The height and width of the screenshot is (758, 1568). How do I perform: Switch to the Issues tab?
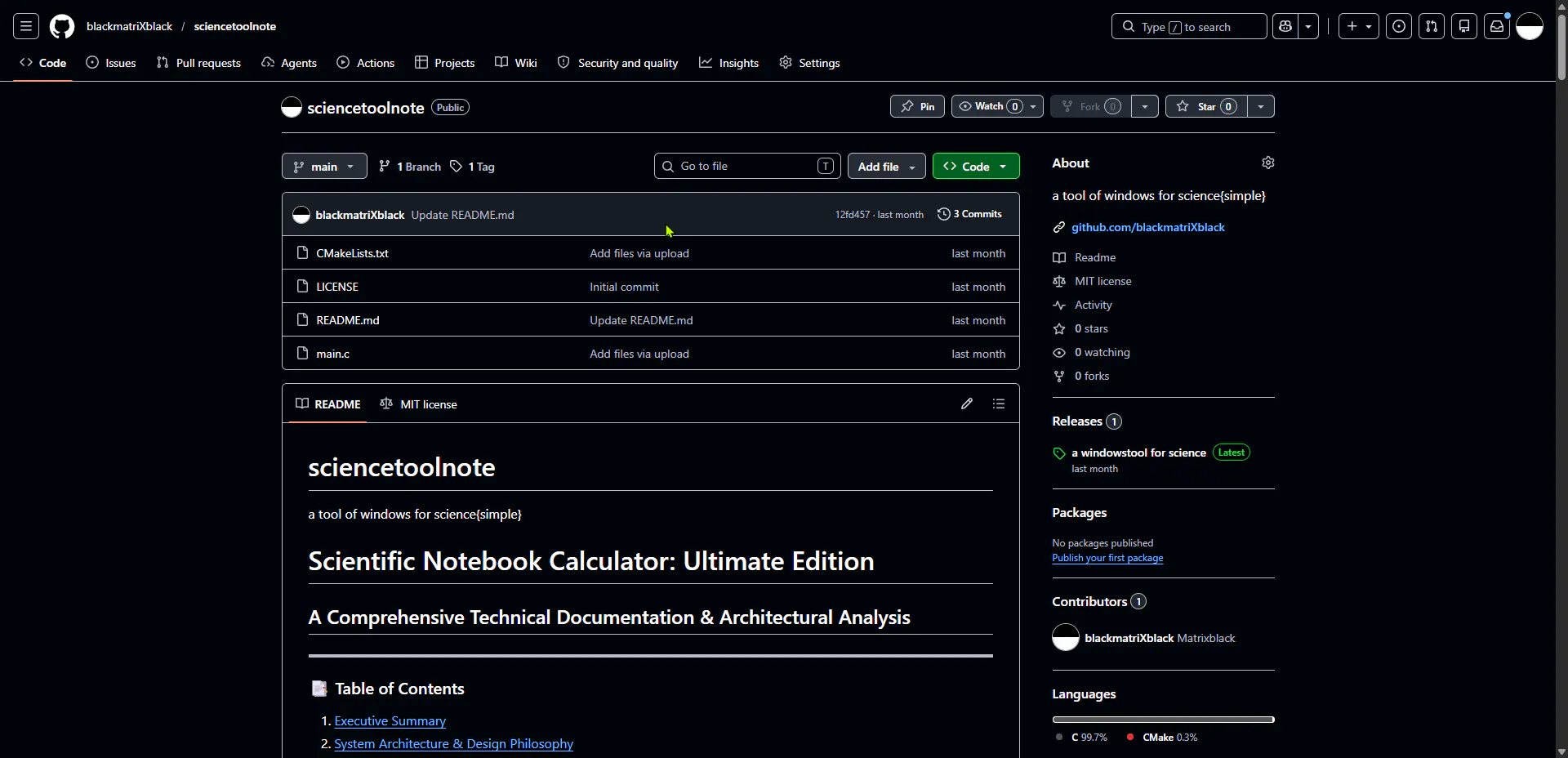click(111, 63)
